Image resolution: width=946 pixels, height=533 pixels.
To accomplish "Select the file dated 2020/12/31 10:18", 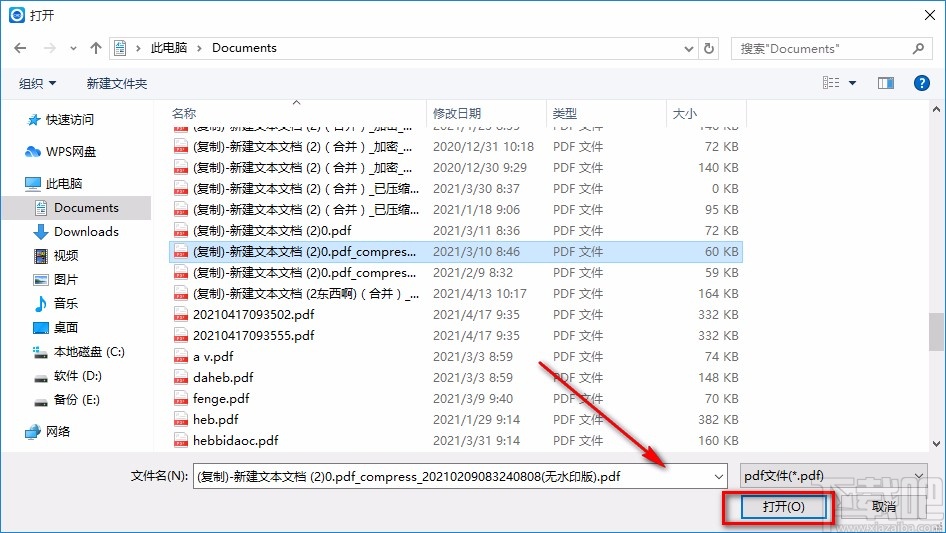I will pyautogui.click(x=456, y=147).
